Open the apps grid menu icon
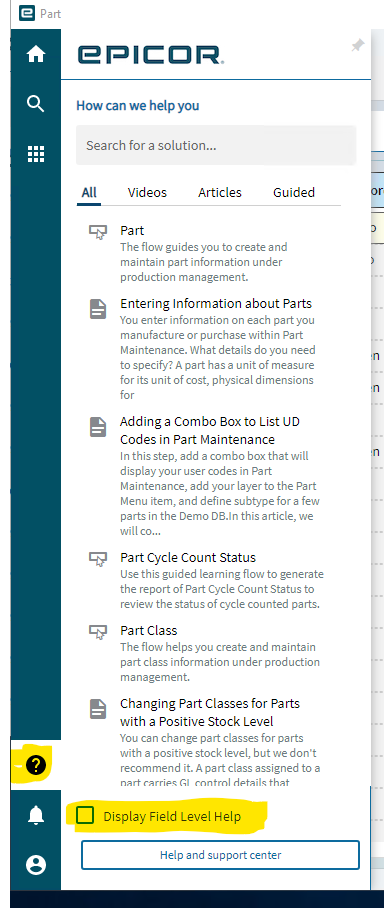384x908 pixels. pyautogui.click(x=36, y=154)
